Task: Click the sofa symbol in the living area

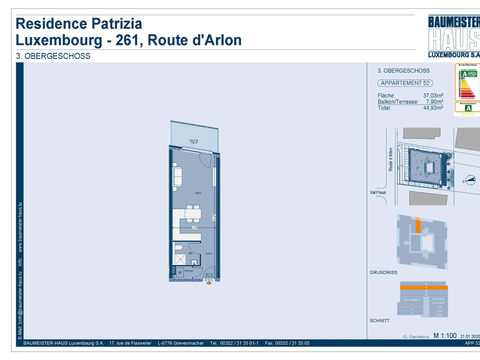Action: tap(177, 176)
